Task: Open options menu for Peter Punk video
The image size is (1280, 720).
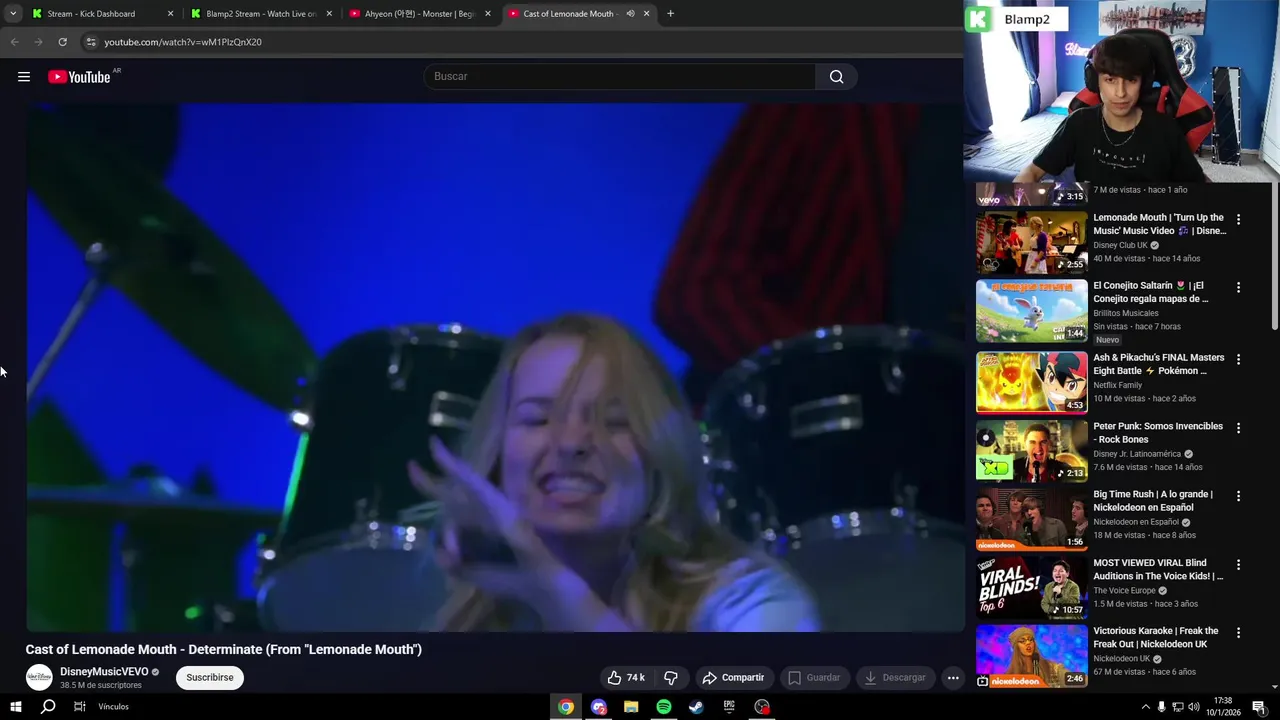Action: pos(1238,427)
